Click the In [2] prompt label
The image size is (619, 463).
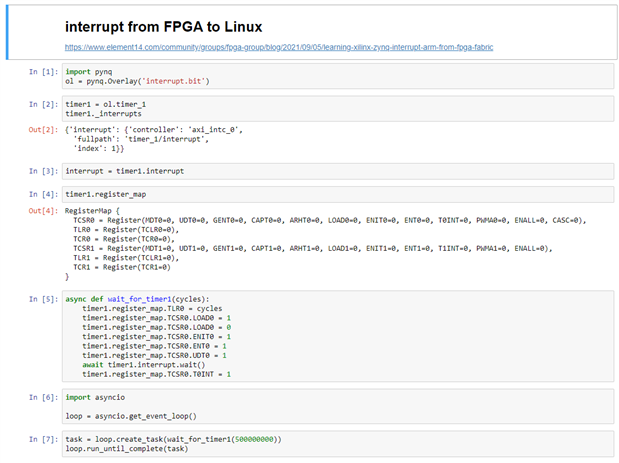point(45,104)
